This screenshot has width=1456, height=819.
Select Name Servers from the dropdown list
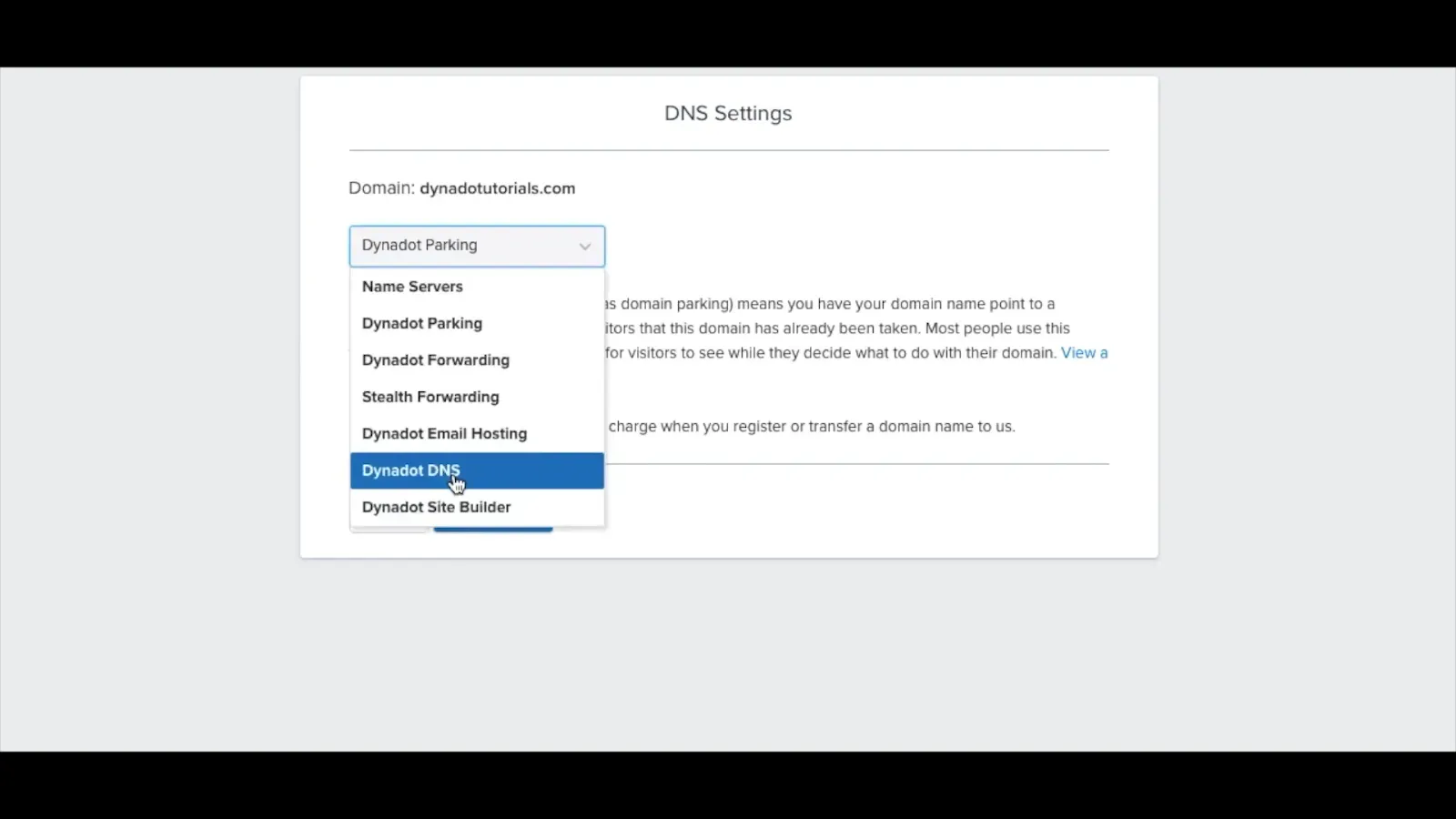477,287
